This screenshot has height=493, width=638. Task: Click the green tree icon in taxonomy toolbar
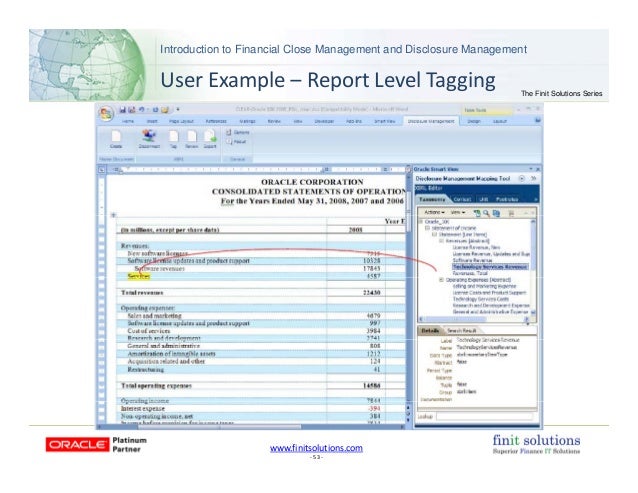477,213
